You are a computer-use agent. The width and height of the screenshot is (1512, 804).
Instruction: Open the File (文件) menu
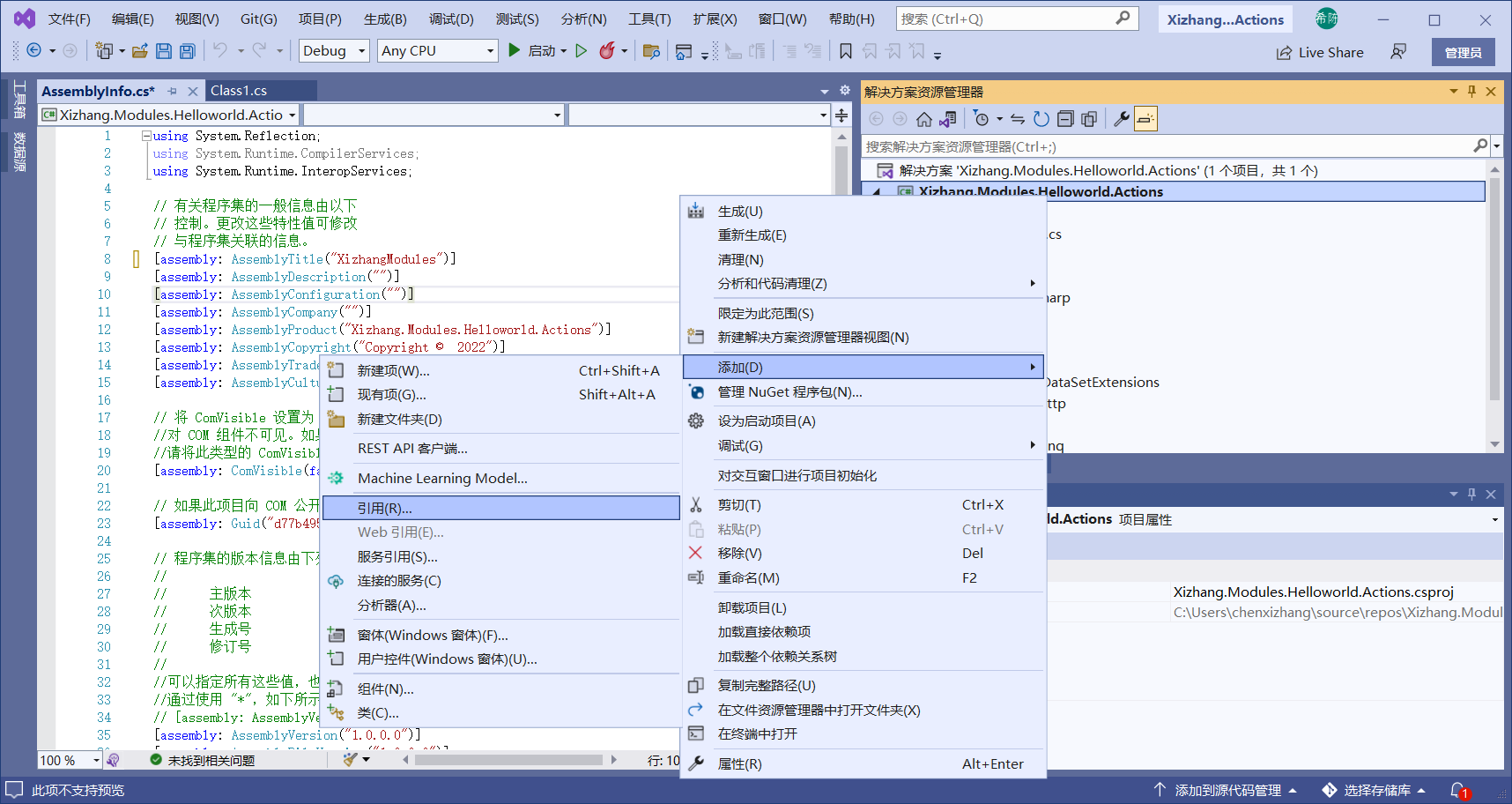tap(69, 19)
